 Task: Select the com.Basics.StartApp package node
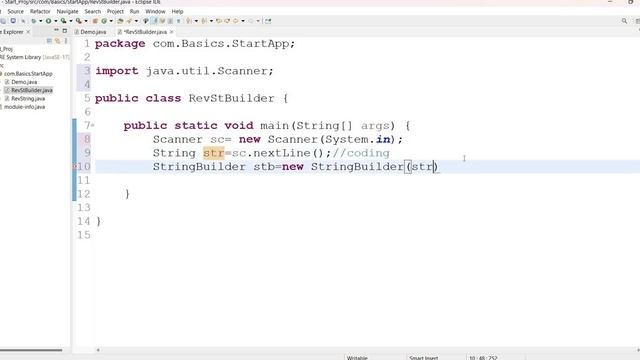pyautogui.click(x=28, y=74)
